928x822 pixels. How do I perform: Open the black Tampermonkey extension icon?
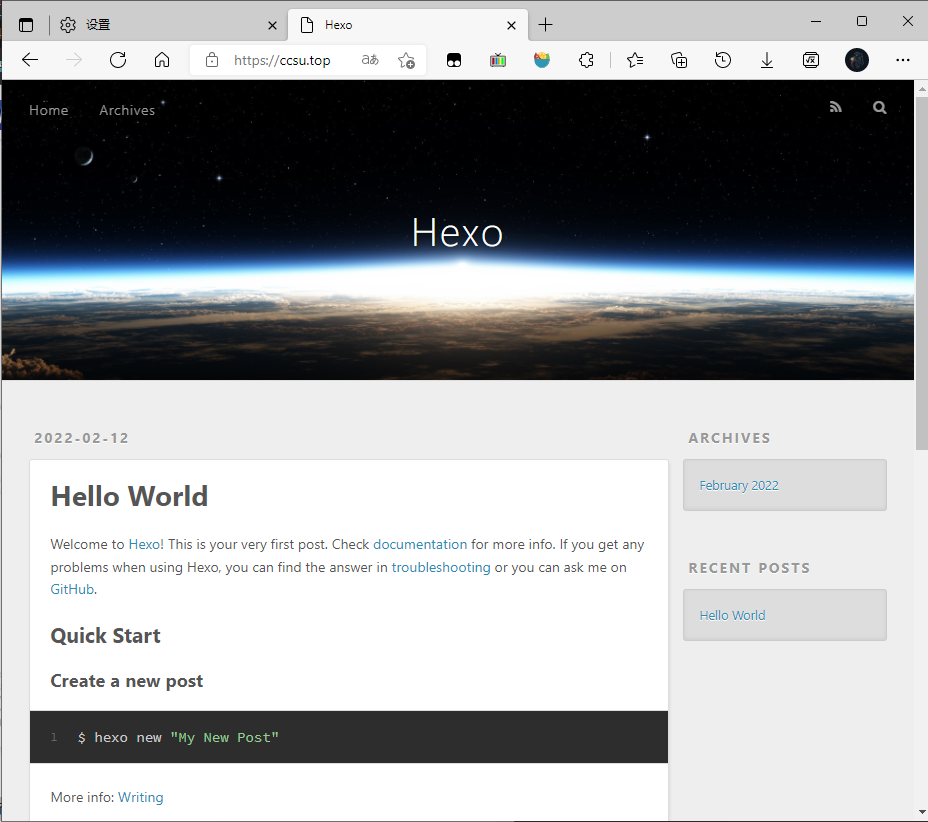[x=454, y=60]
